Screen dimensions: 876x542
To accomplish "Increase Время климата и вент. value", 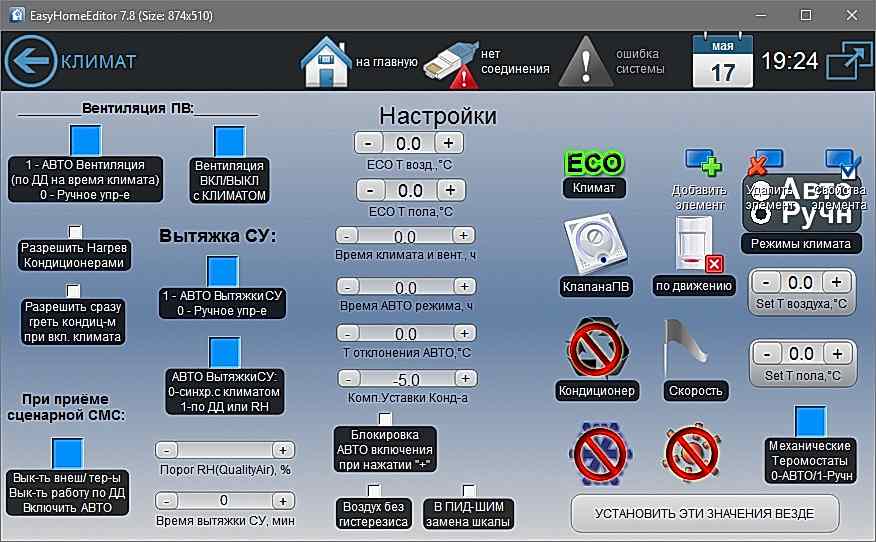I will 463,236.
